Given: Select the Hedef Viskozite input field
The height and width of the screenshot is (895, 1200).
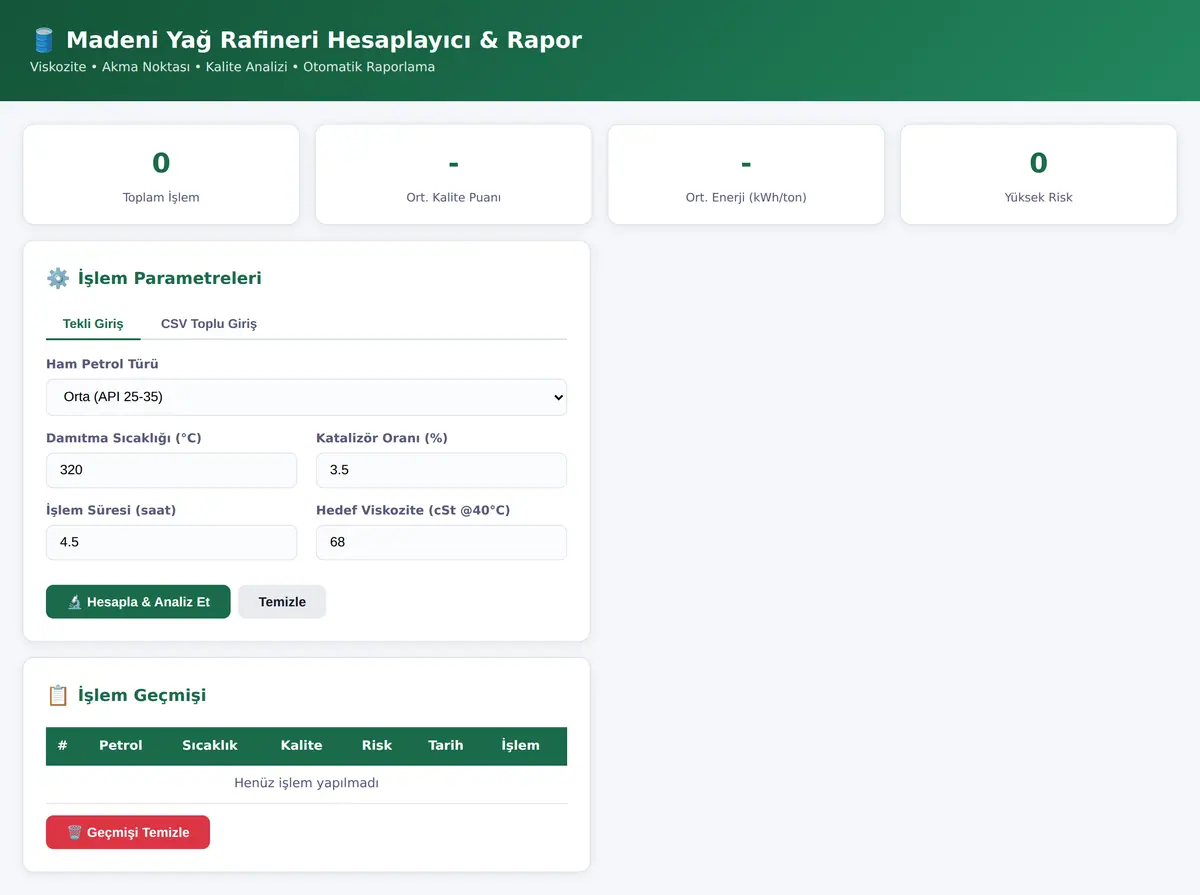Looking at the screenshot, I should point(441,542).
